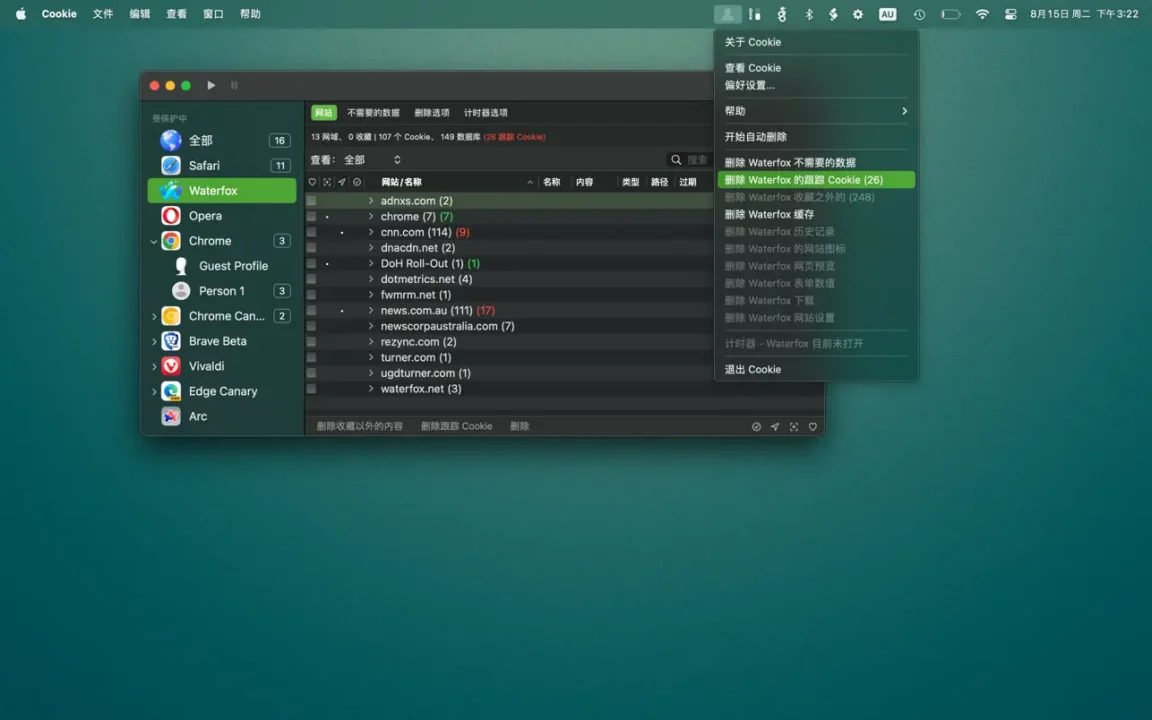Open the Guest Profile icon under Chrome
1152x720 pixels.
tap(181, 266)
